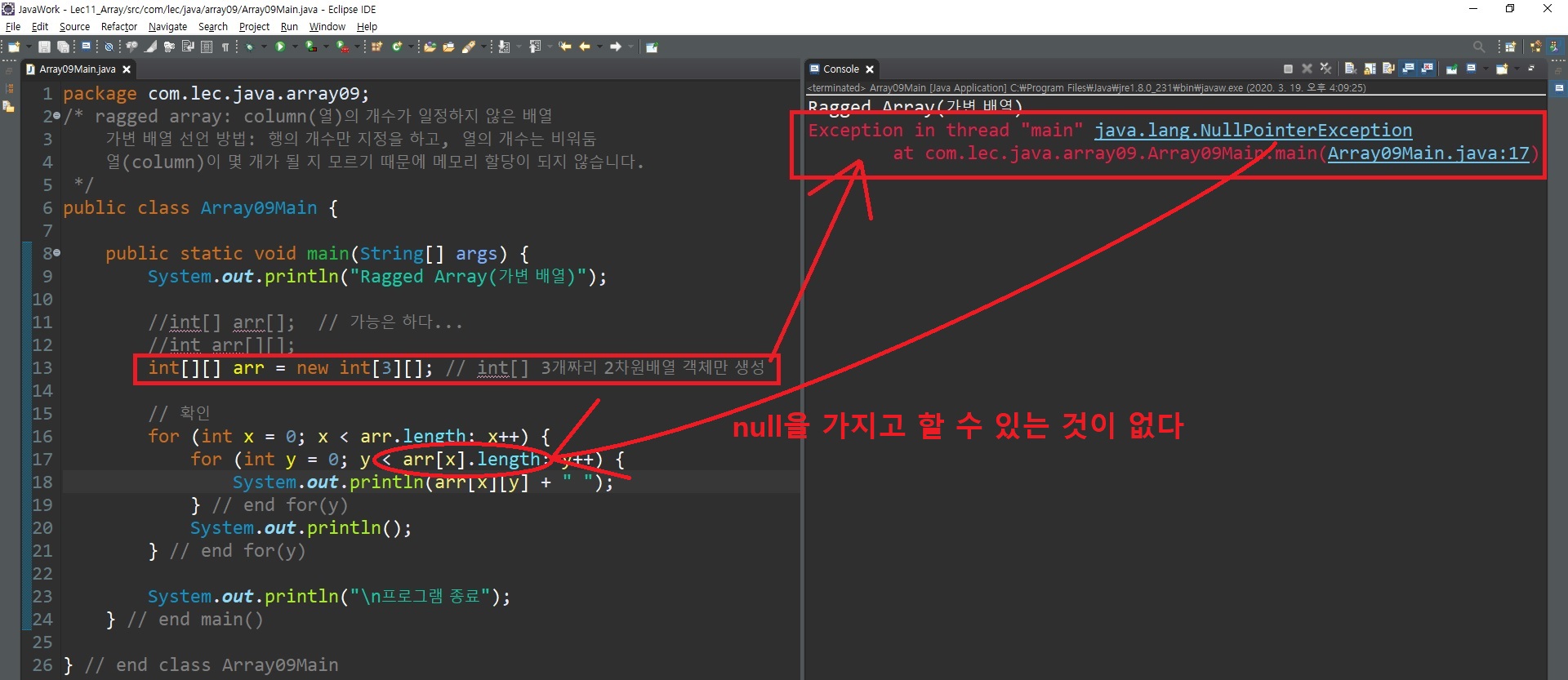Screen dimensions: 1568x680
Task: Click the Open Perspective icon
Action: 1511,47
